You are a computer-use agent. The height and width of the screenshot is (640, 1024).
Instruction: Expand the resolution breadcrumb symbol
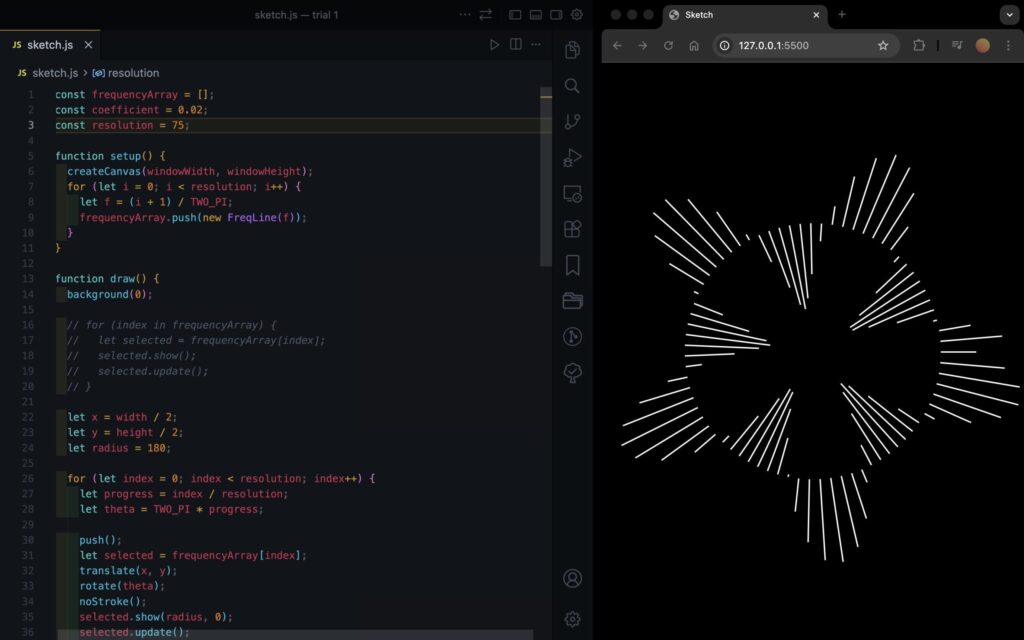pyautogui.click(x=132, y=73)
